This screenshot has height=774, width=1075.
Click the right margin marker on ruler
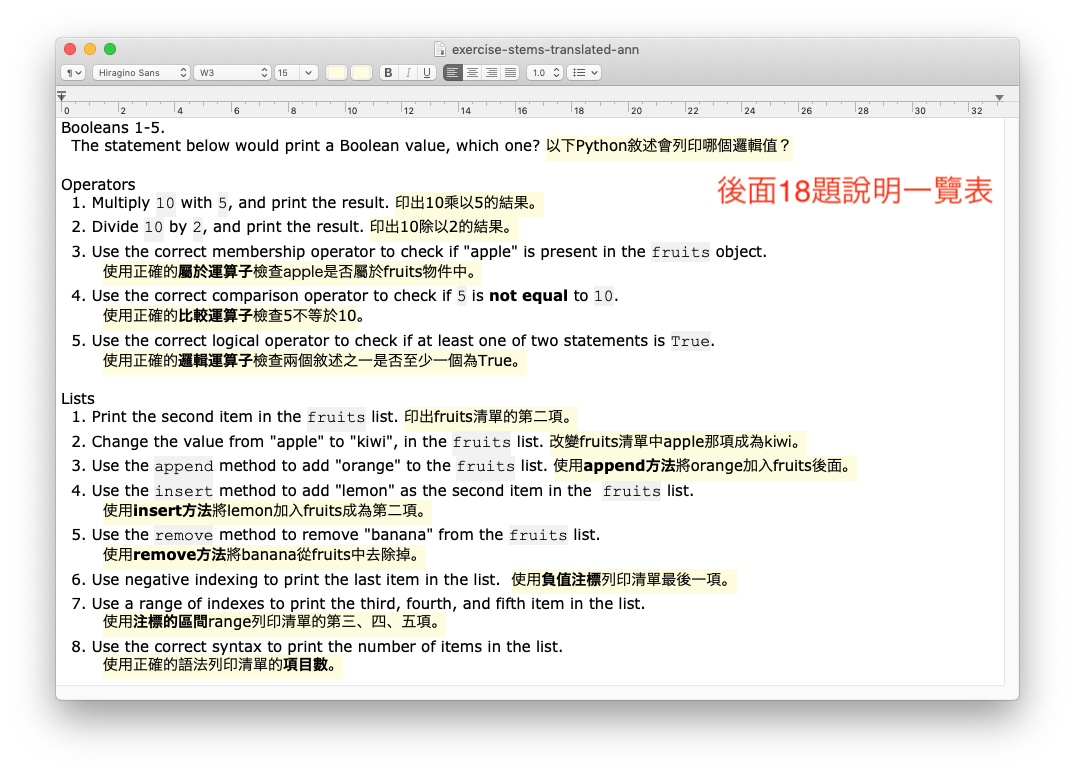(x=999, y=97)
